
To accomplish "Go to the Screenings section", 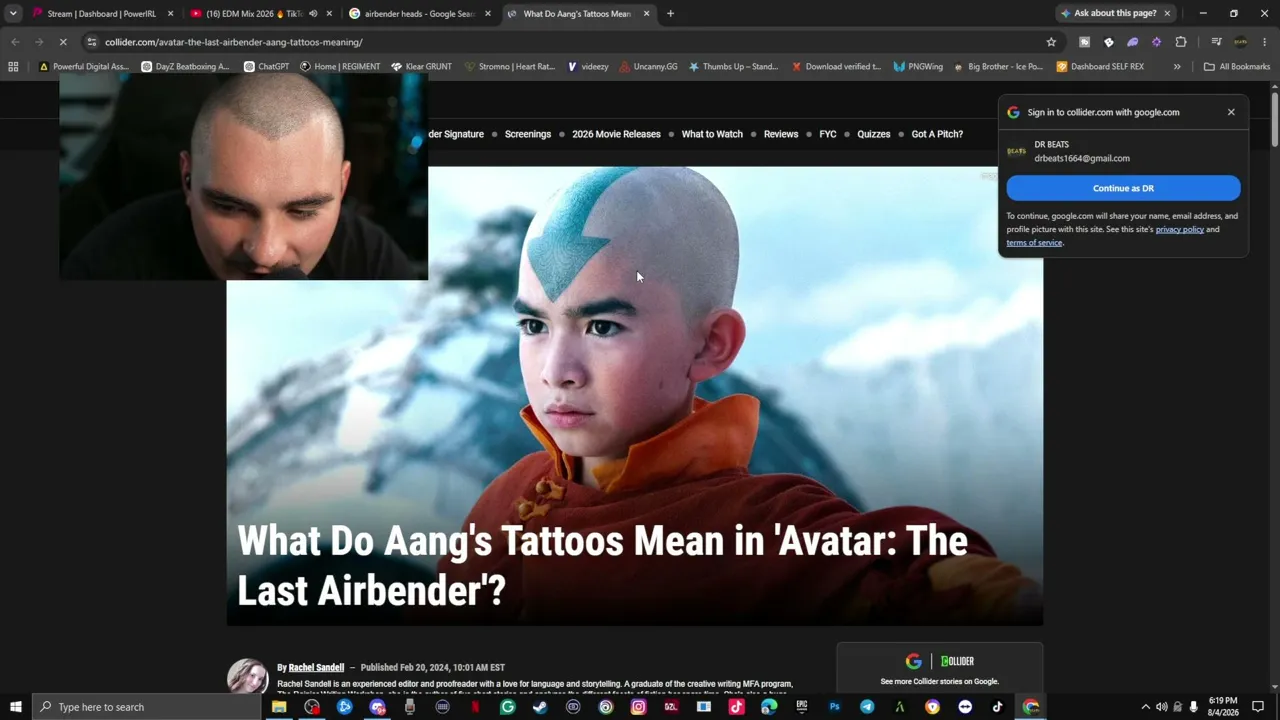I will tap(528, 134).
